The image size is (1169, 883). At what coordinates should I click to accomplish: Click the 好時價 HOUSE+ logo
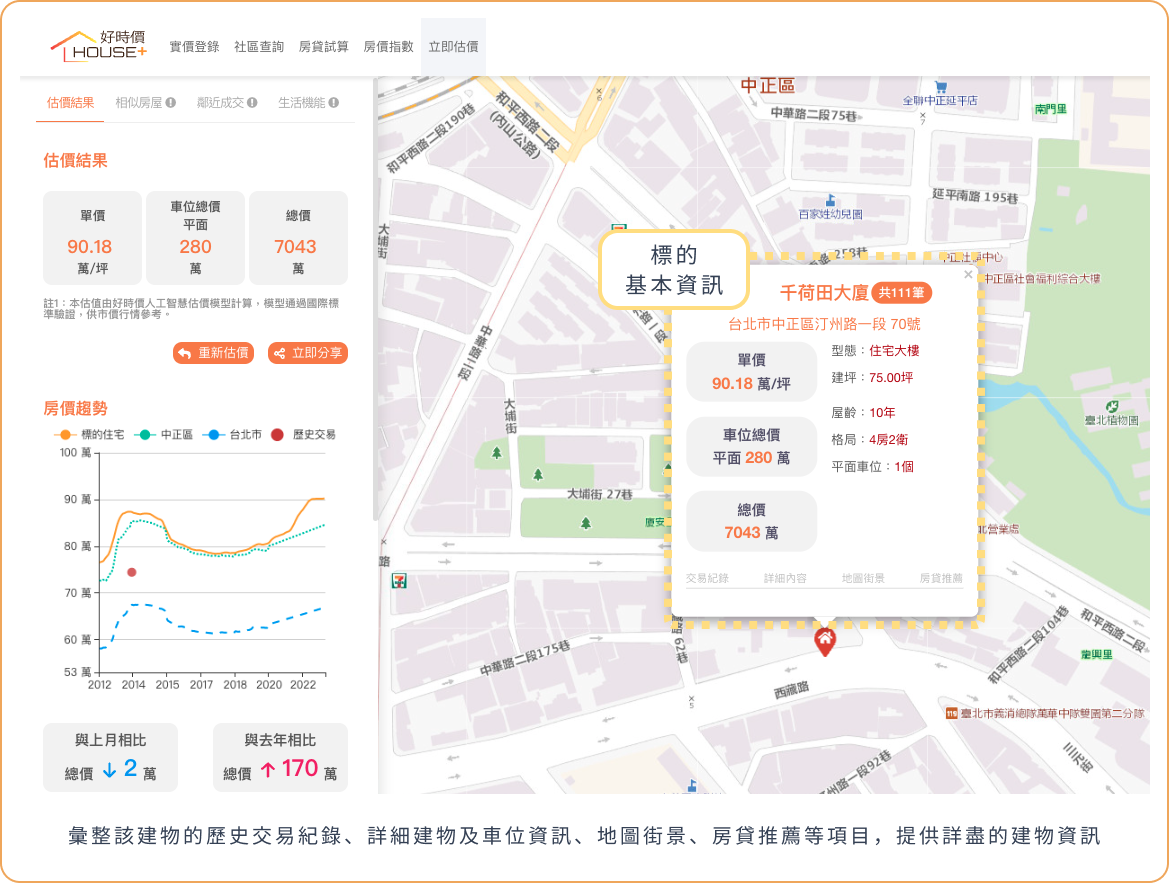(100, 46)
